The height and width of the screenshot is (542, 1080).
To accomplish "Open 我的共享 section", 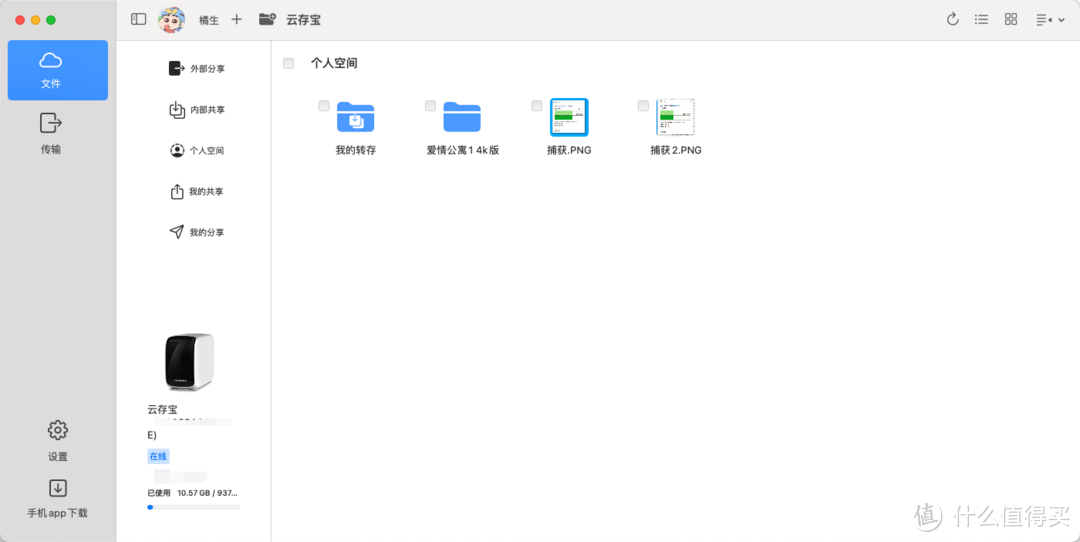I will (x=197, y=191).
